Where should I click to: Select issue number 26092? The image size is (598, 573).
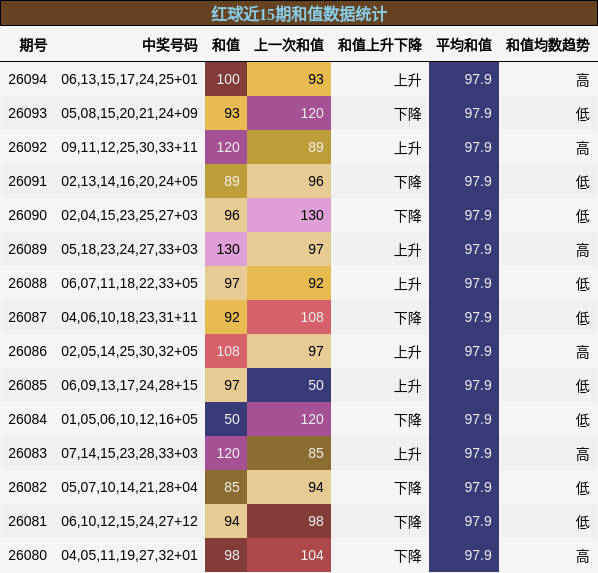(27, 147)
